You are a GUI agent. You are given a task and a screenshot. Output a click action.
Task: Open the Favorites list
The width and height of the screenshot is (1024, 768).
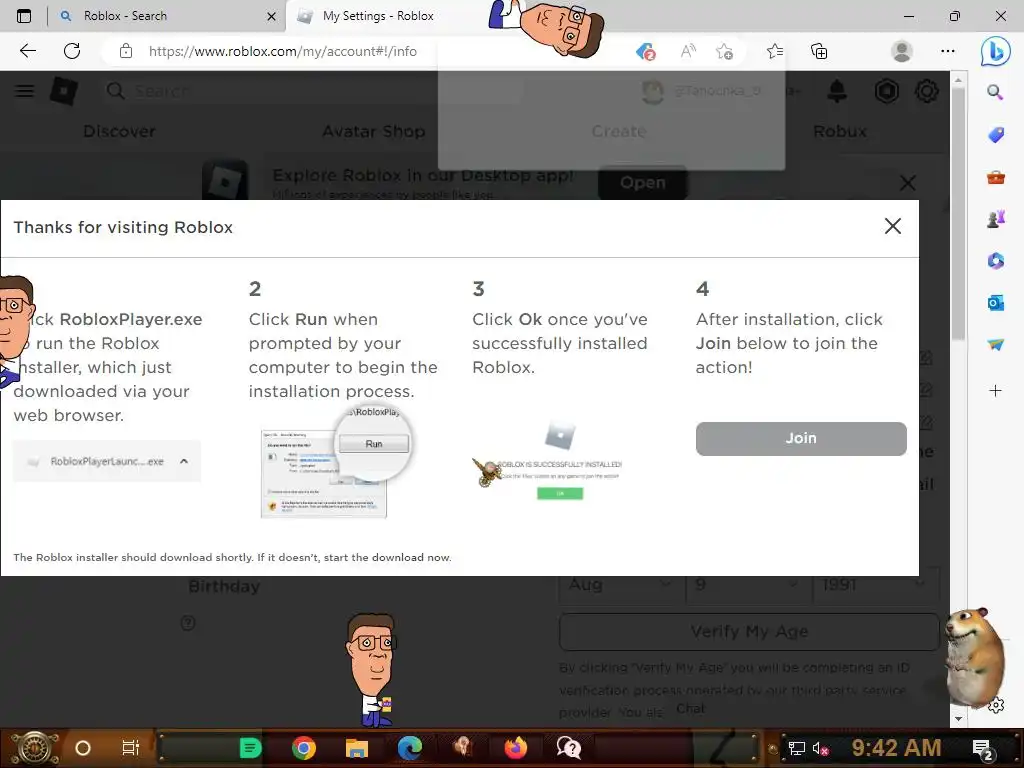pyautogui.click(x=775, y=51)
